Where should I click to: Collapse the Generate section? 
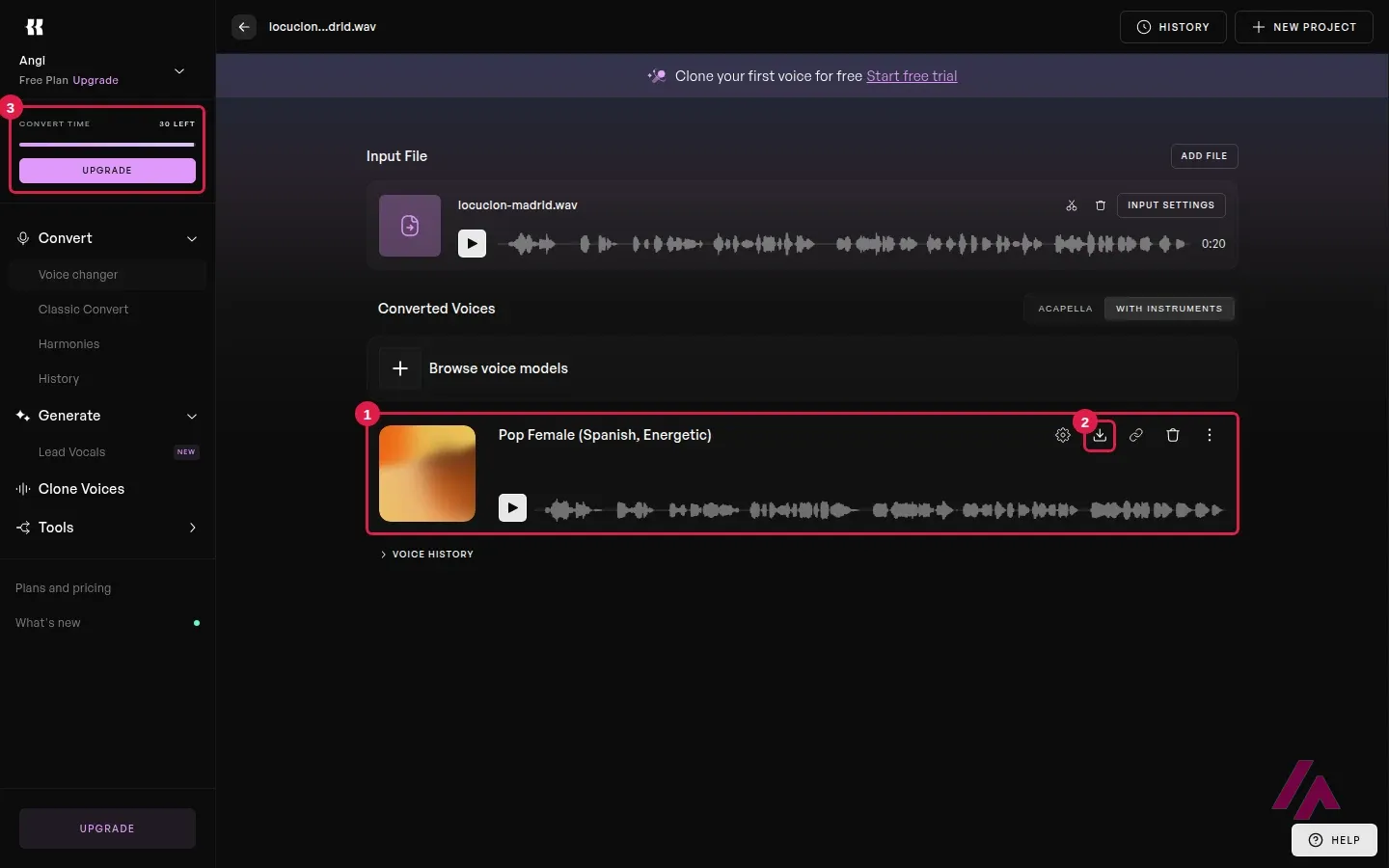[x=192, y=416]
